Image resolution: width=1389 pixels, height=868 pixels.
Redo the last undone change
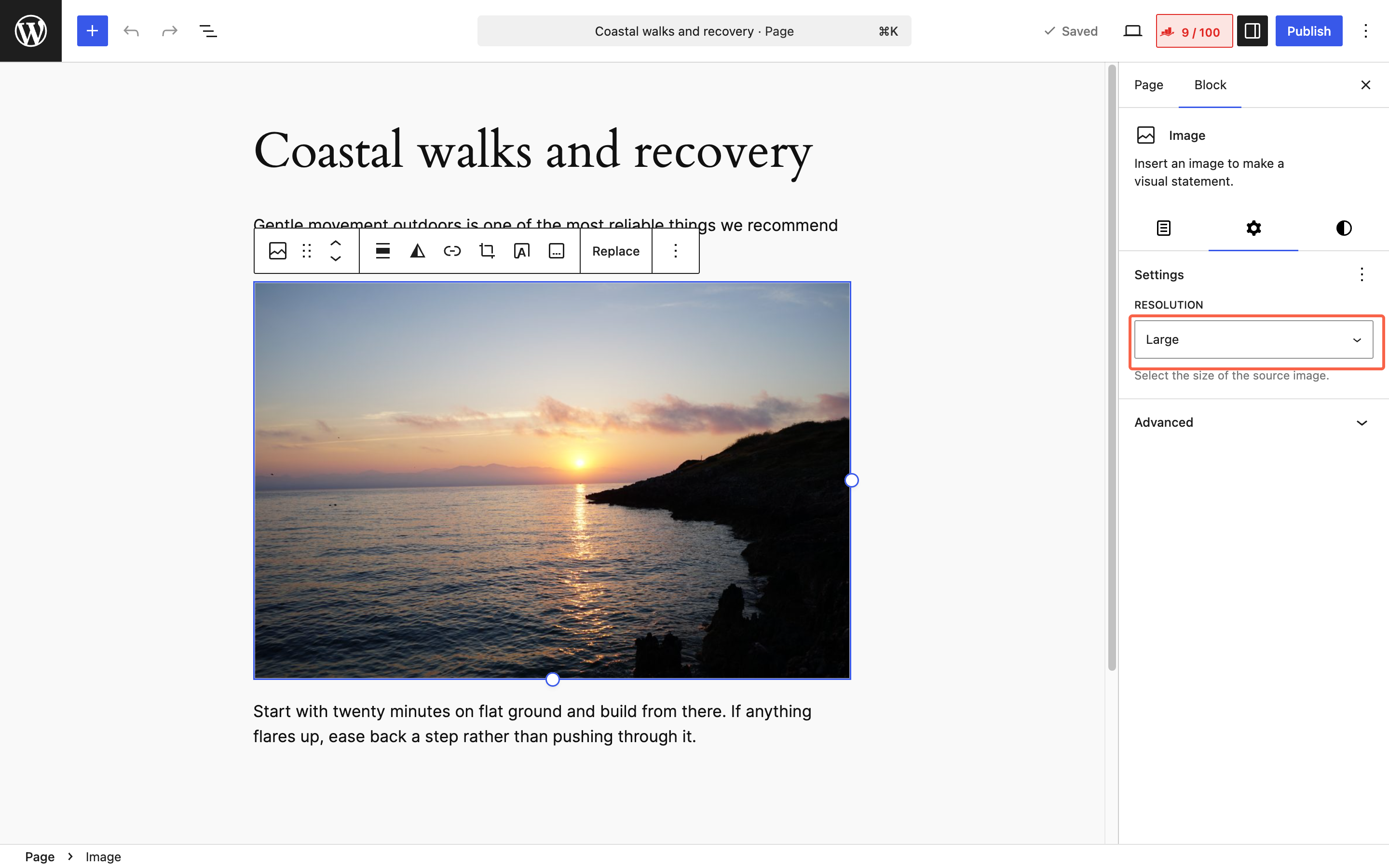coord(169,31)
